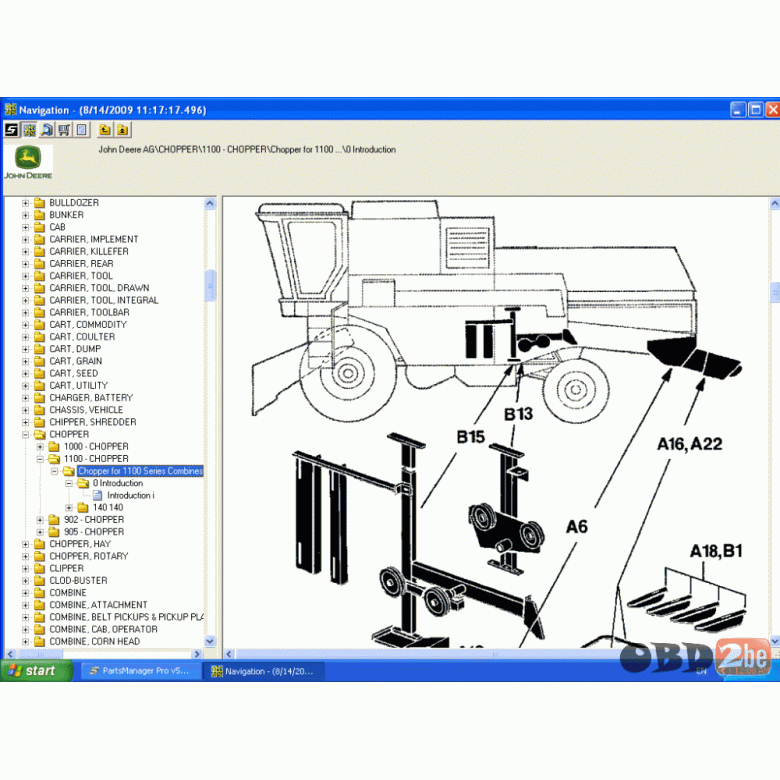Maximize the Navigation window
Viewport: 780px width, 780px height.
[756, 109]
